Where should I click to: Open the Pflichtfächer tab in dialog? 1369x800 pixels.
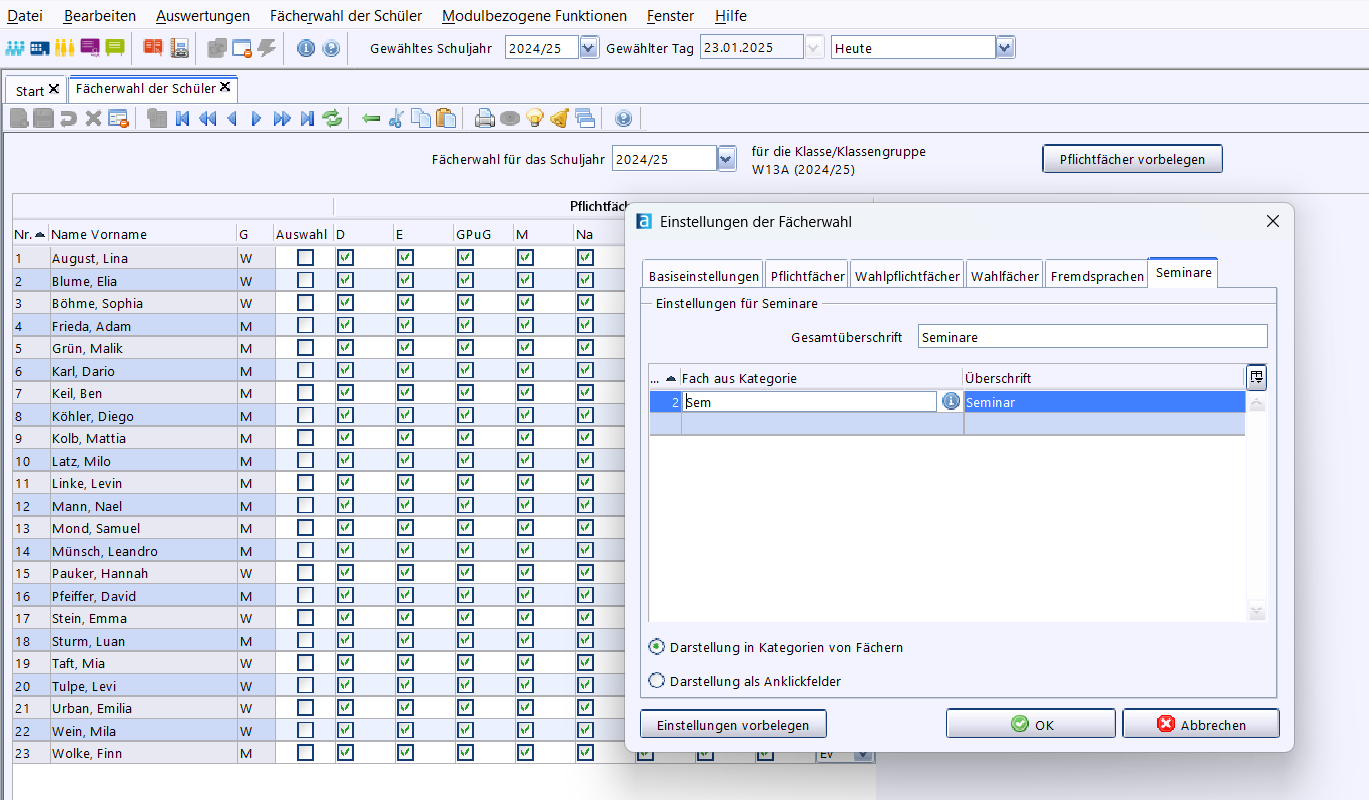tap(808, 276)
